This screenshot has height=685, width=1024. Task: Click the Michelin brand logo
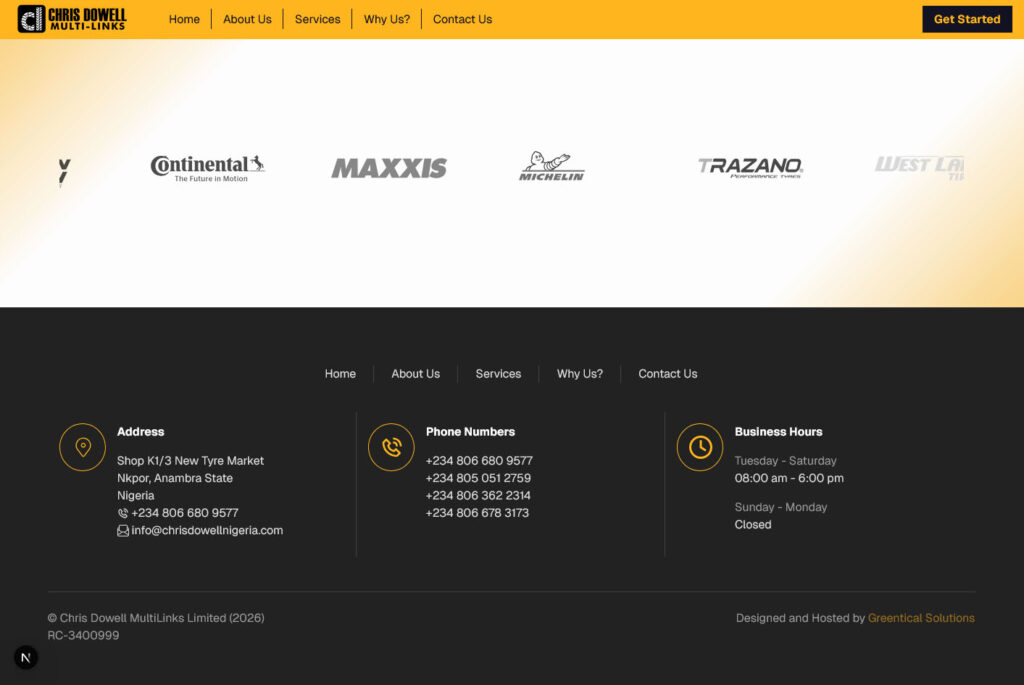click(551, 167)
